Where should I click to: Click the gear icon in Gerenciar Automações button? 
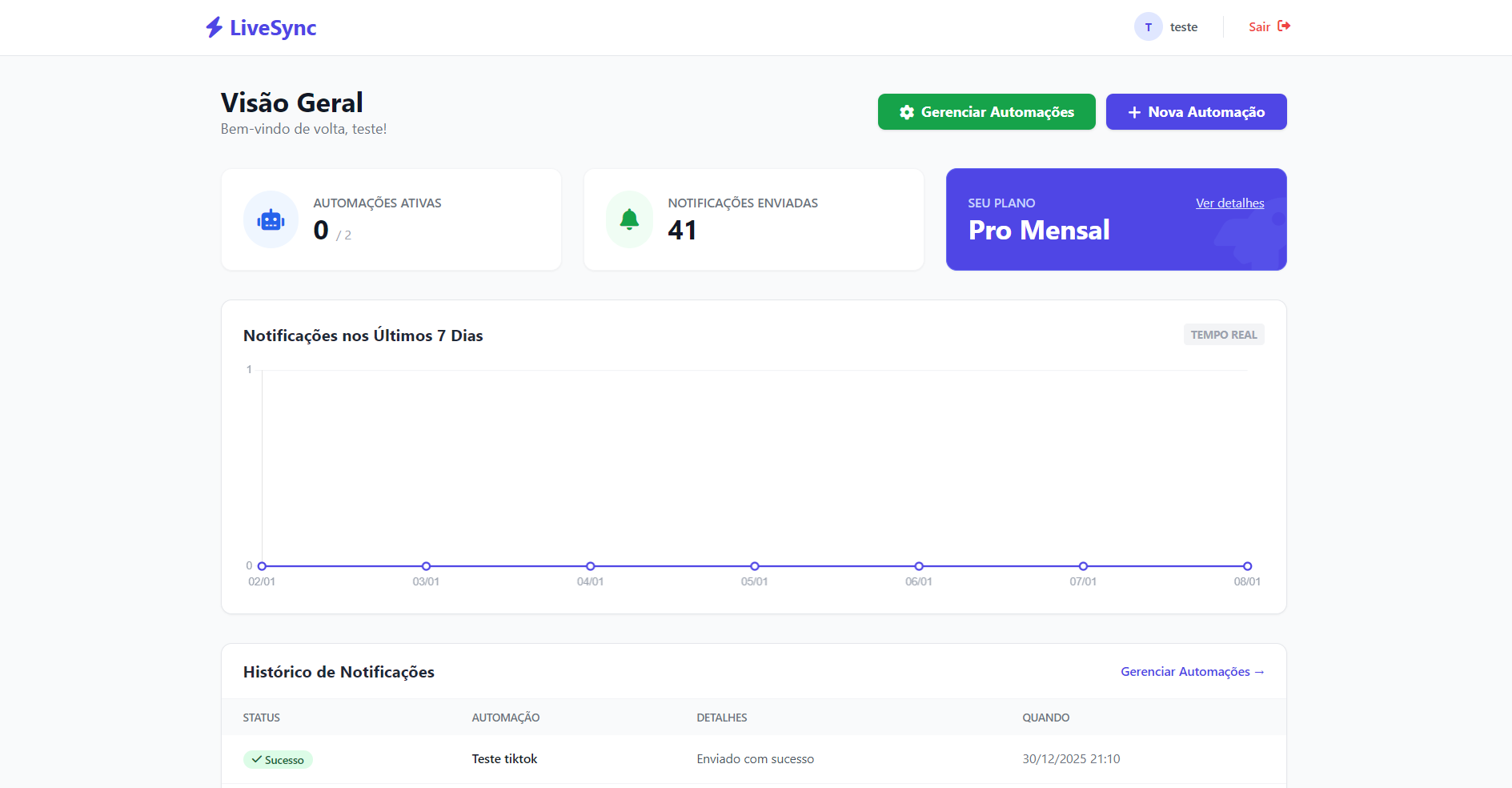click(x=906, y=112)
